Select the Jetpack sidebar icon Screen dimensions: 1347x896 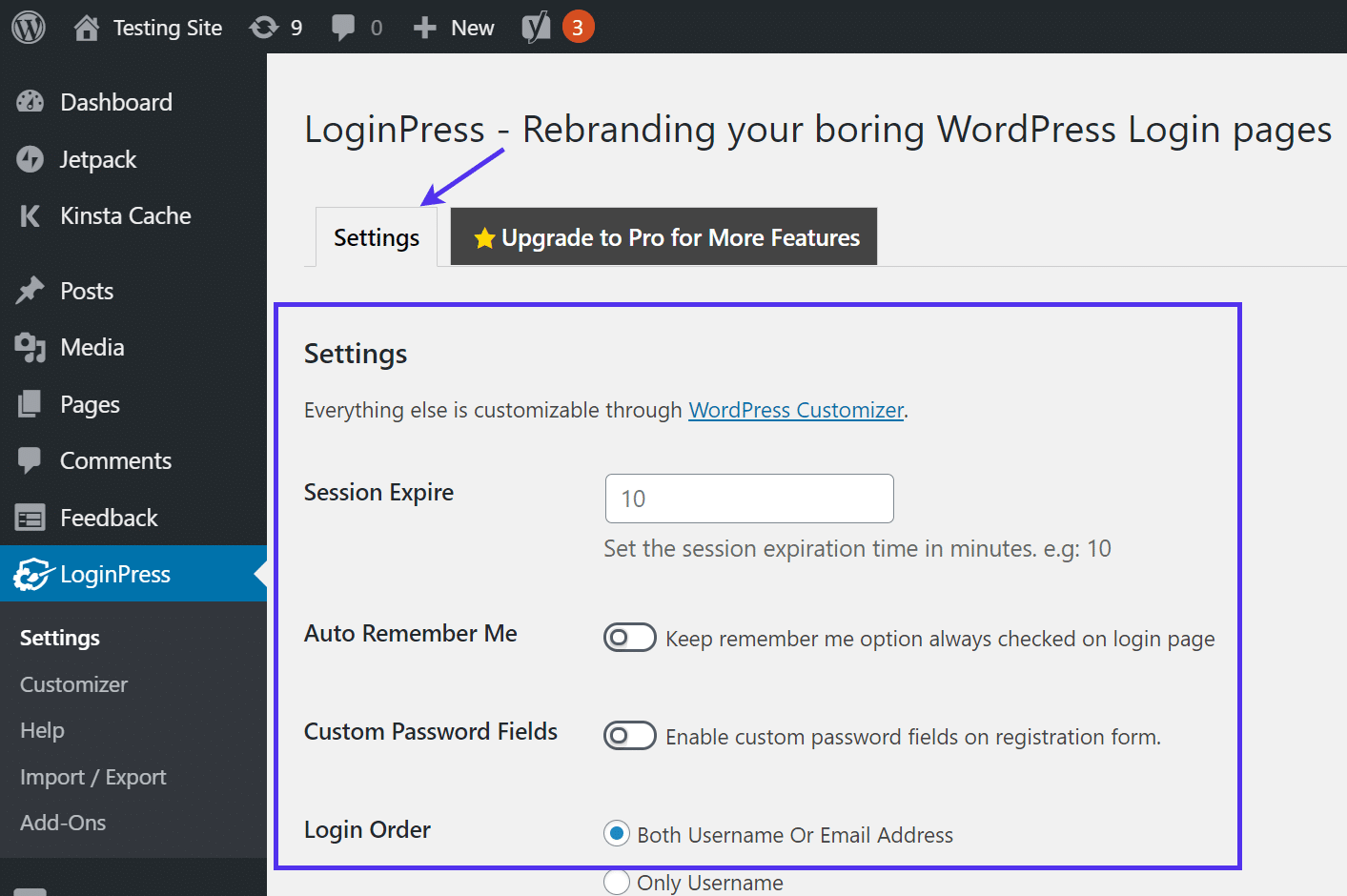coord(31,159)
